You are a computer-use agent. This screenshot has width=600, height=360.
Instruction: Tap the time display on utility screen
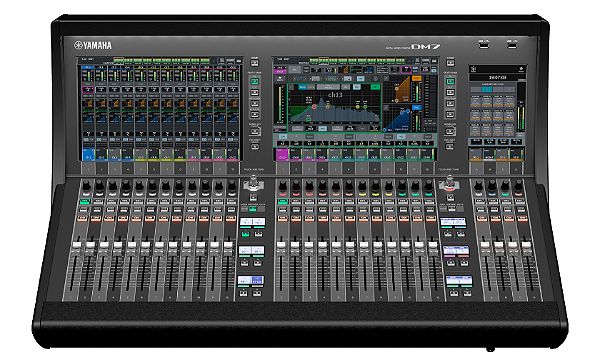coord(497,78)
